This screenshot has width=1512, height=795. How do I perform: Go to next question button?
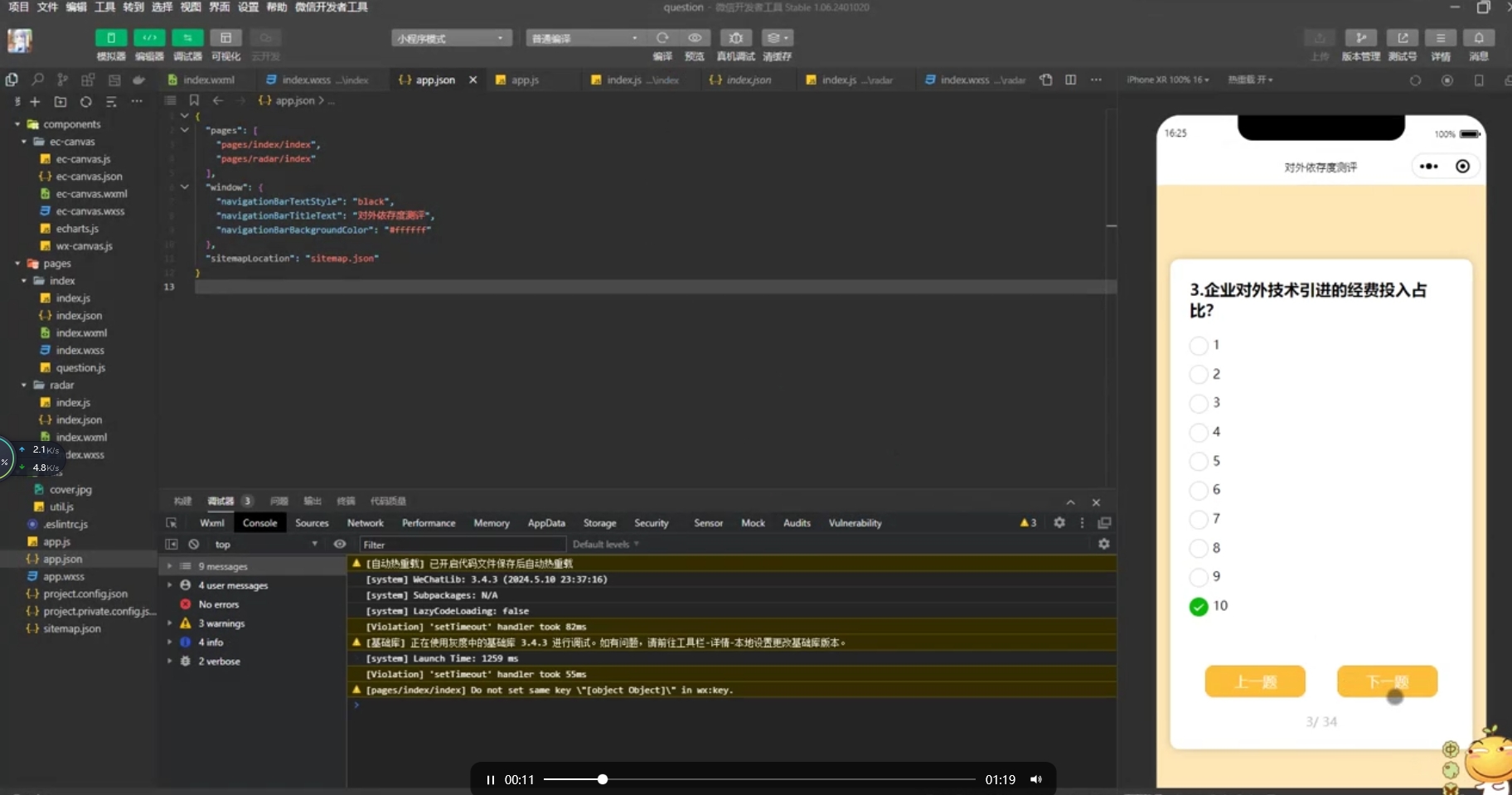coord(1387,681)
